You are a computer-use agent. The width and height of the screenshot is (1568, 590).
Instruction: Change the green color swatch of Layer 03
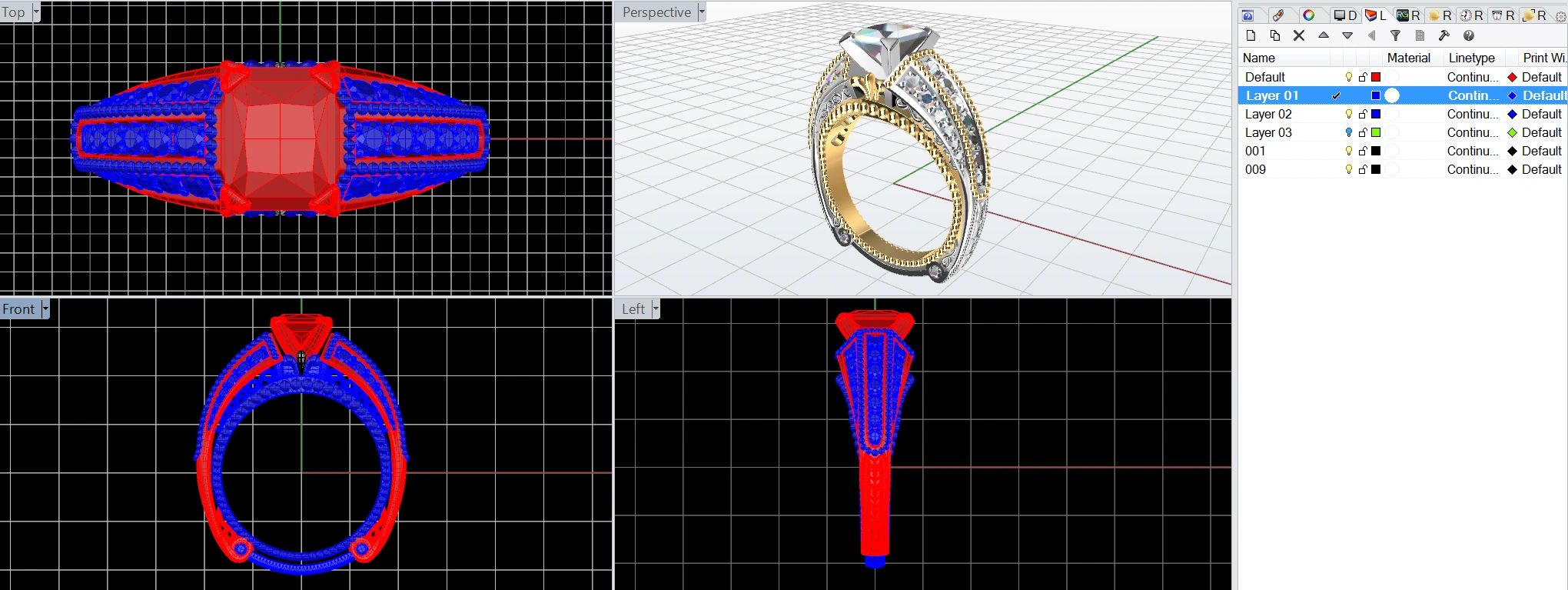click(1376, 132)
